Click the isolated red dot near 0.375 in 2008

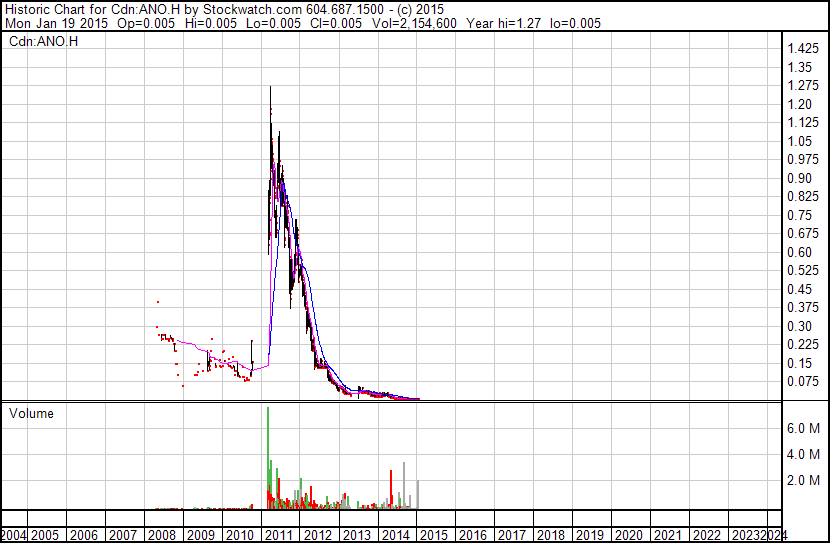(x=158, y=302)
